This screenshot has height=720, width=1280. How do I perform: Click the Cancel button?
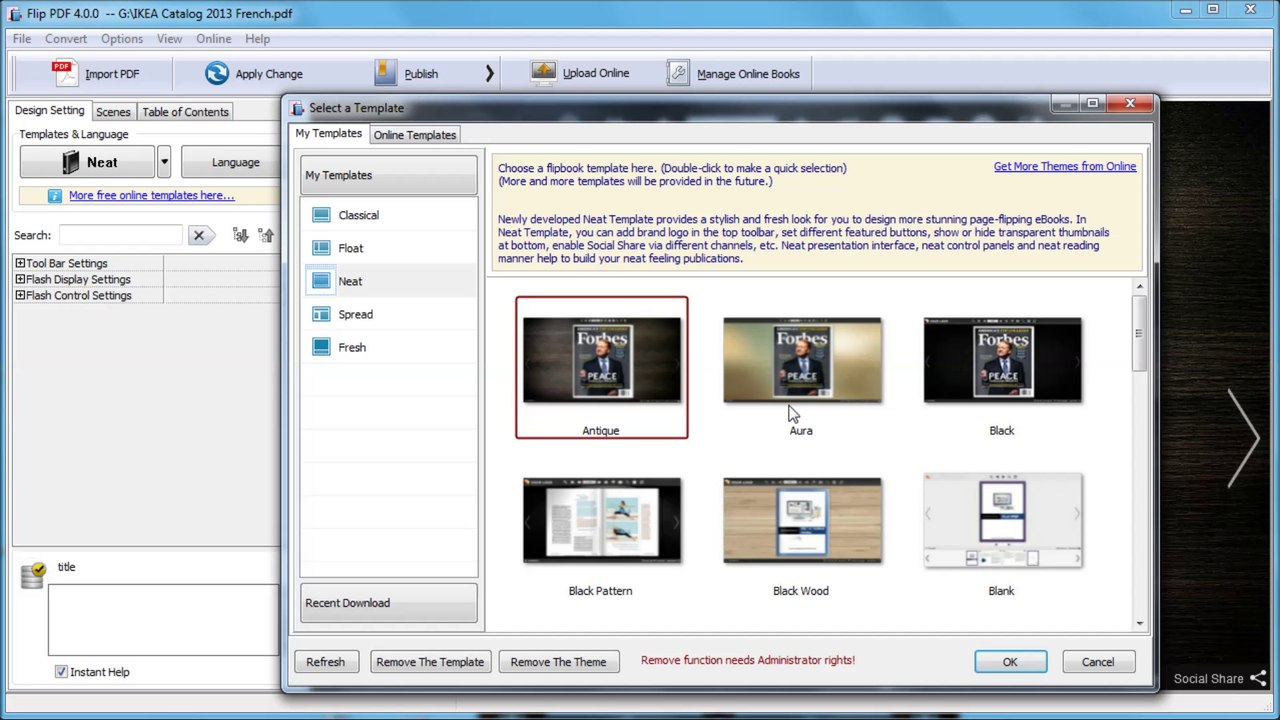point(1097,662)
